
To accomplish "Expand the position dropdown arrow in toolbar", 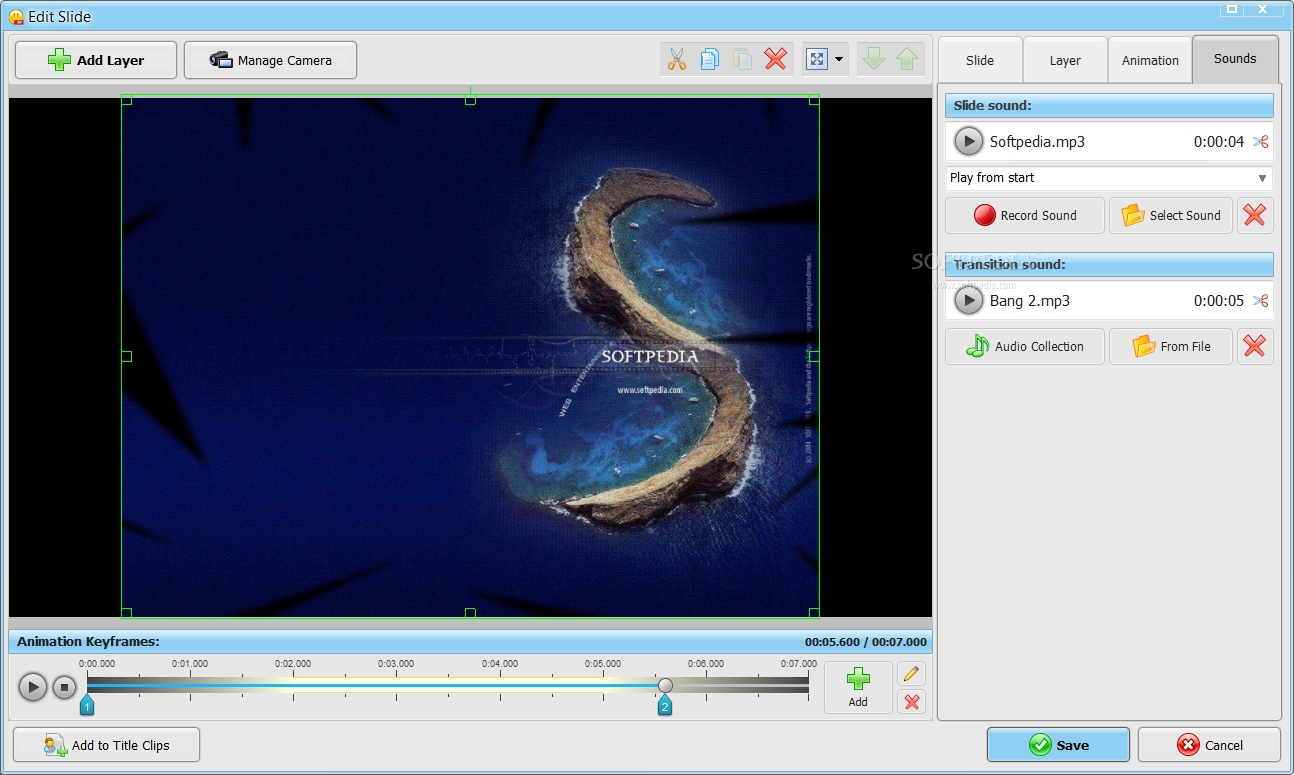I will tap(839, 60).
